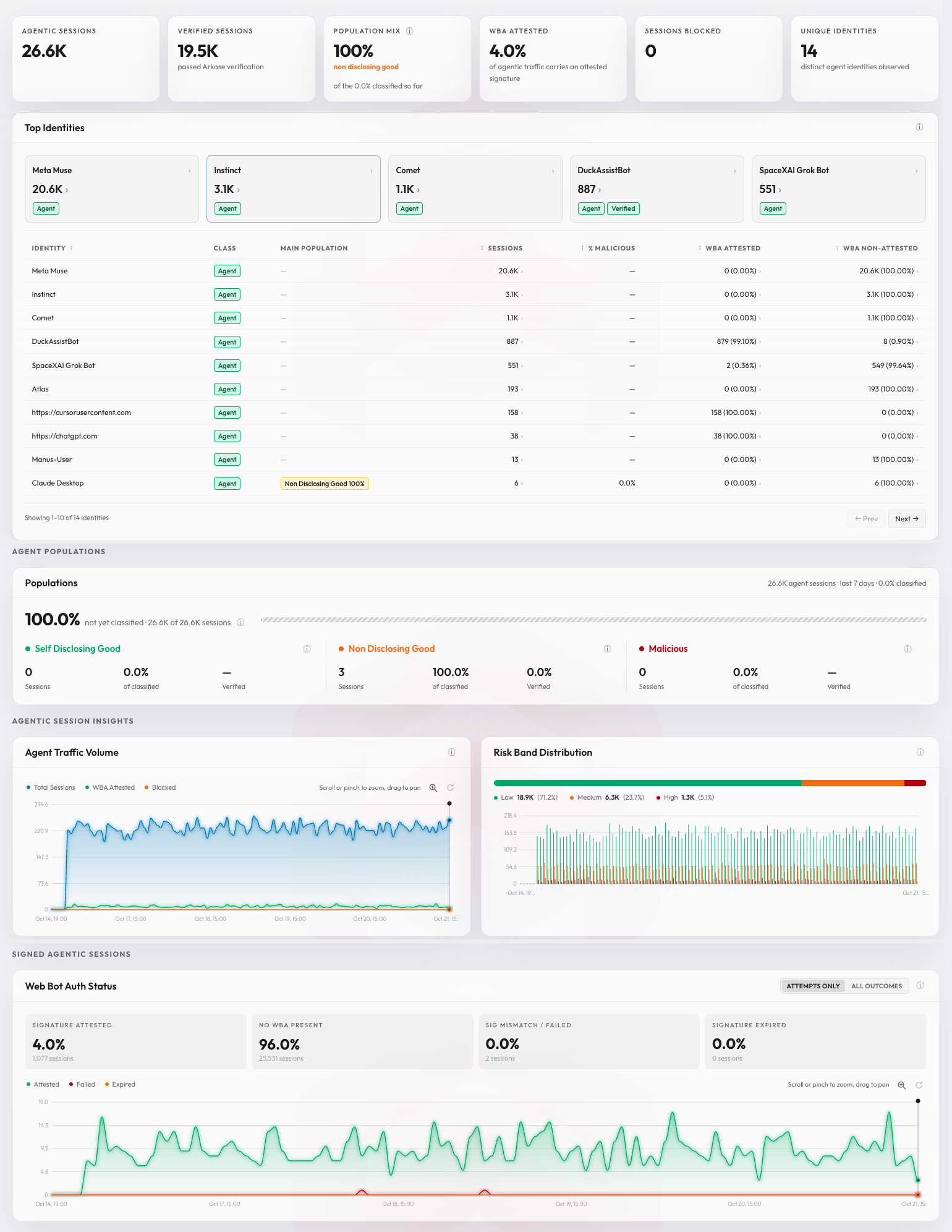The image size is (952, 1232).
Task: Expand the Instinct identity card
Action: click(293, 189)
